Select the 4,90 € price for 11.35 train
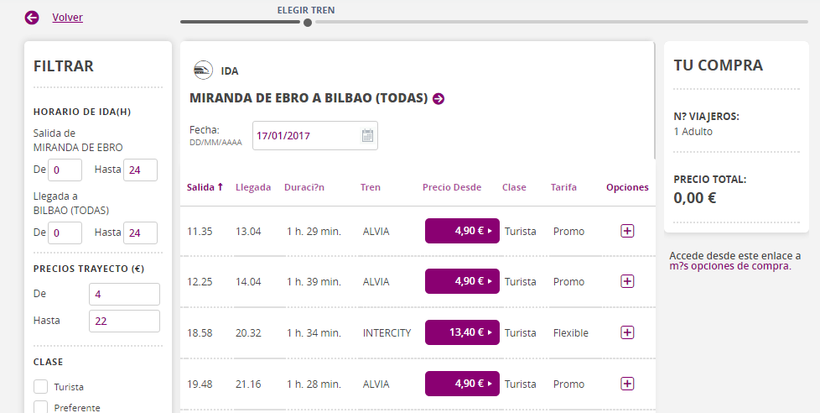 pos(461,231)
